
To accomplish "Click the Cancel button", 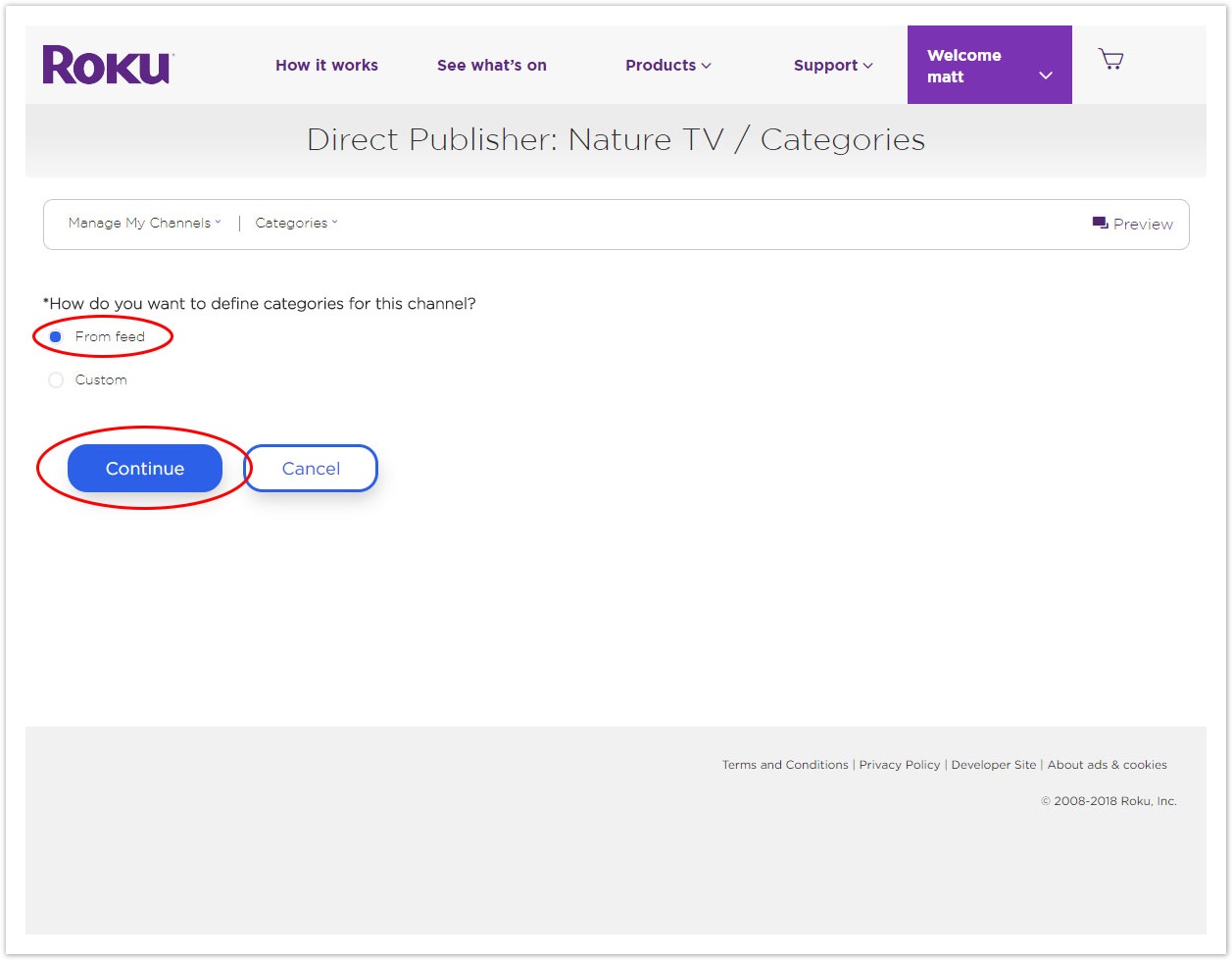I will [x=311, y=469].
